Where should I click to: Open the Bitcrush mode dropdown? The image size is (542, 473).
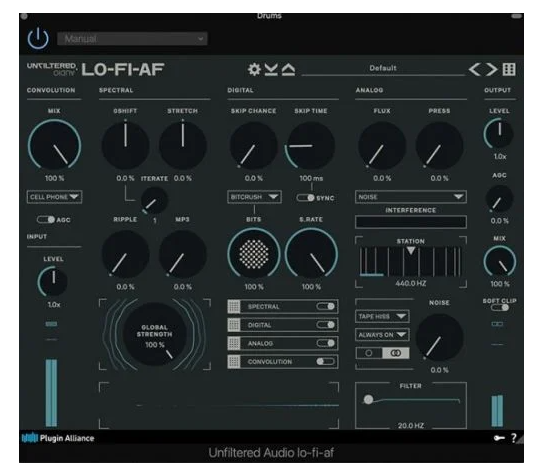click(254, 197)
